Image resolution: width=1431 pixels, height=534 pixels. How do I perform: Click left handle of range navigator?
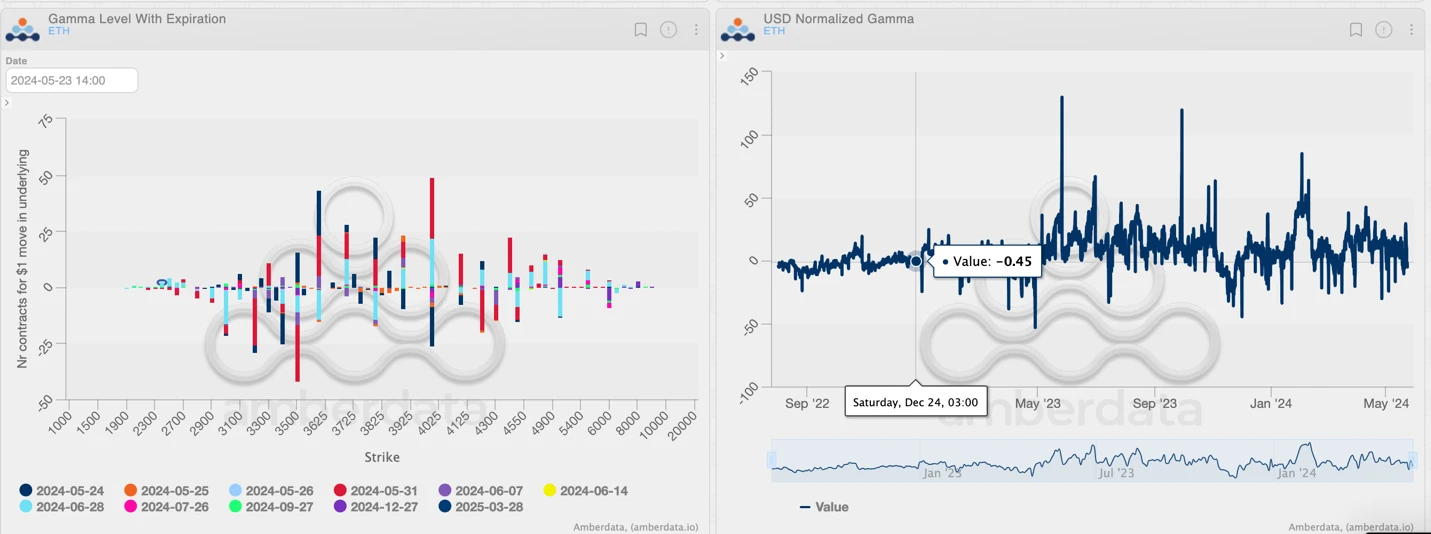pos(771,460)
